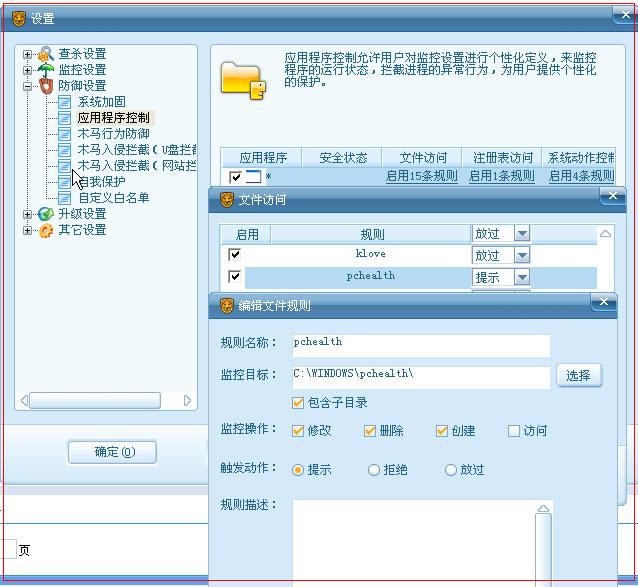Toggle the application checkbox in * row

pyautogui.click(x=235, y=177)
